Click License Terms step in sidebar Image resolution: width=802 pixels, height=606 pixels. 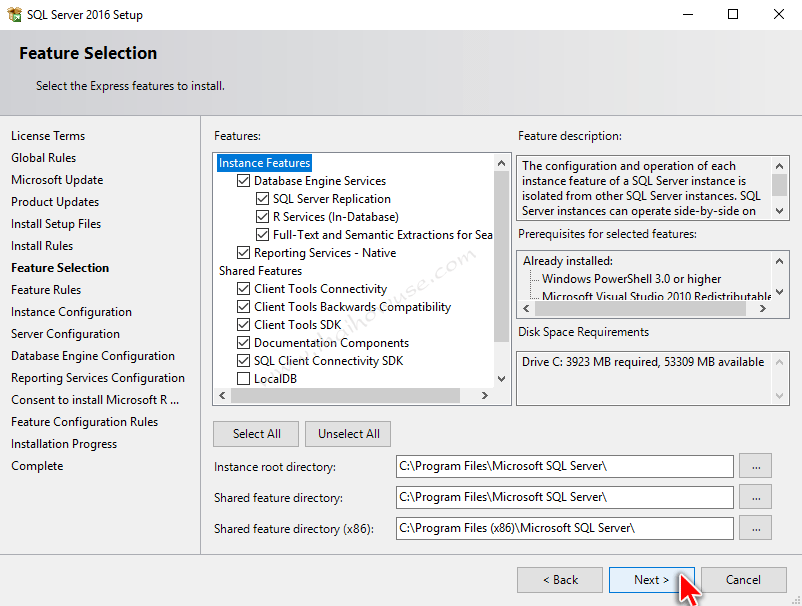[48, 136]
